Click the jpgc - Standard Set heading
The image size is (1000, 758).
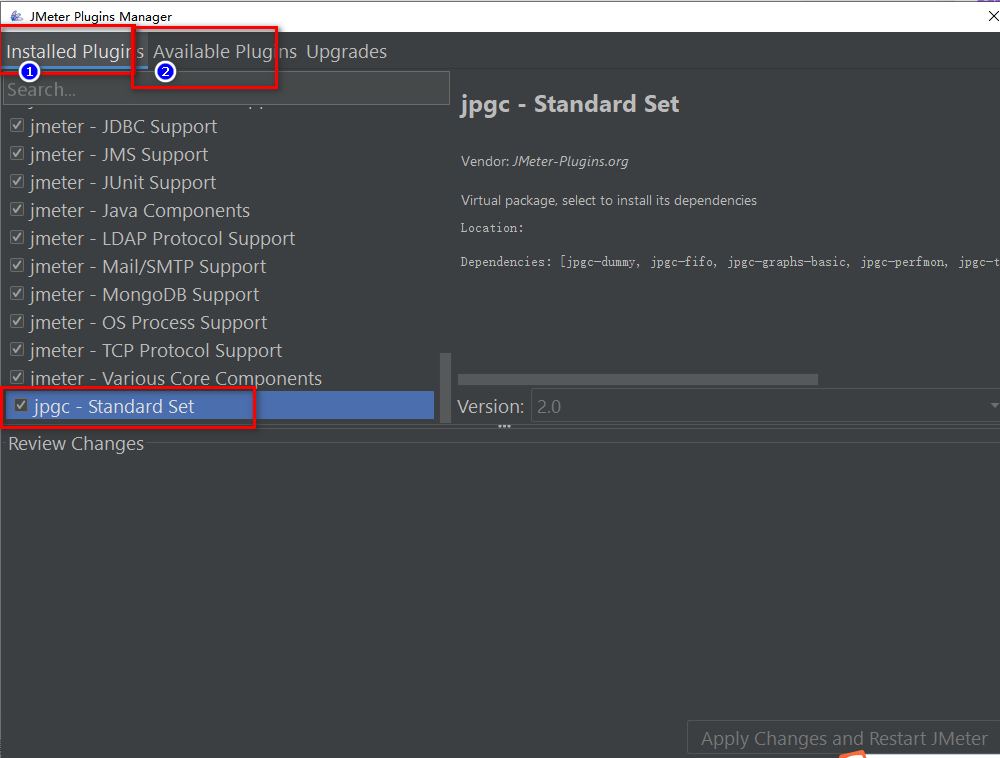click(x=570, y=104)
